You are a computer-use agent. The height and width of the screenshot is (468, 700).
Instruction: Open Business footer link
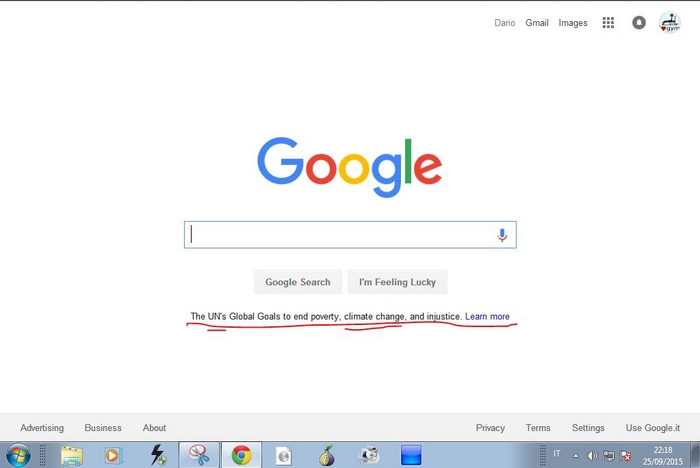pos(103,427)
